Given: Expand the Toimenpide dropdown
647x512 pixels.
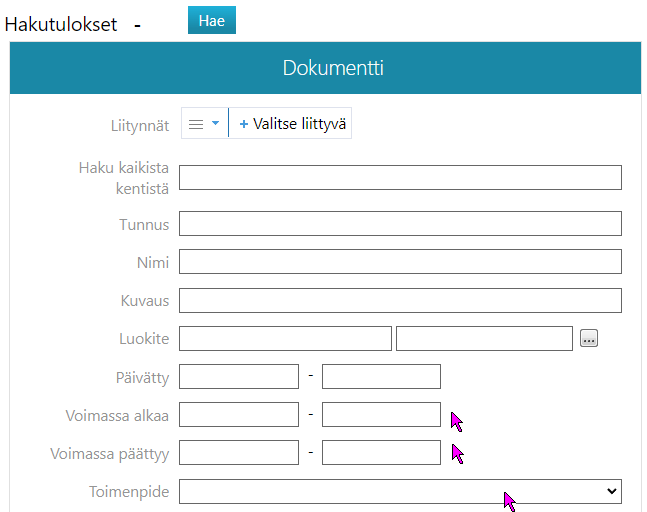Looking at the screenshot, I should coord(400,491).
